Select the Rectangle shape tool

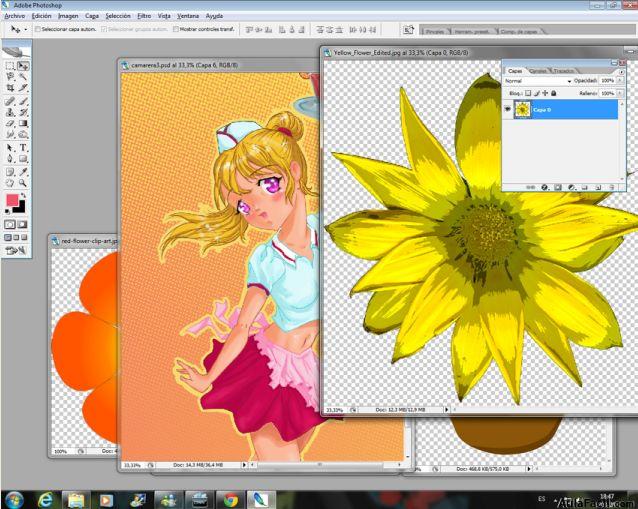coord(23,159)
